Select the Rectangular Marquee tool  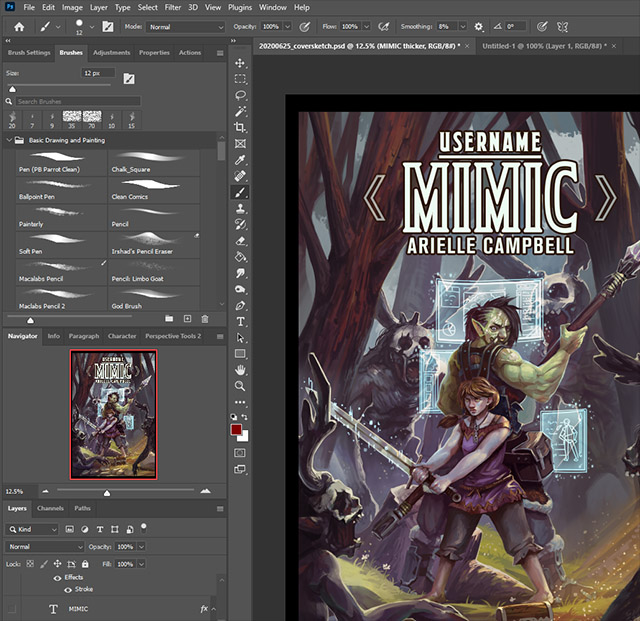[240, 79]
